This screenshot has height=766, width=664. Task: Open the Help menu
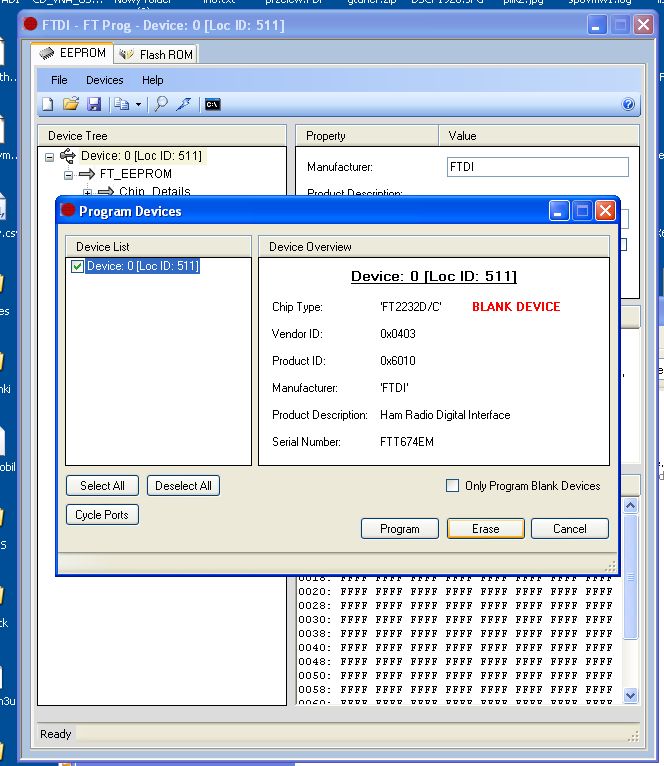point(152,80)
